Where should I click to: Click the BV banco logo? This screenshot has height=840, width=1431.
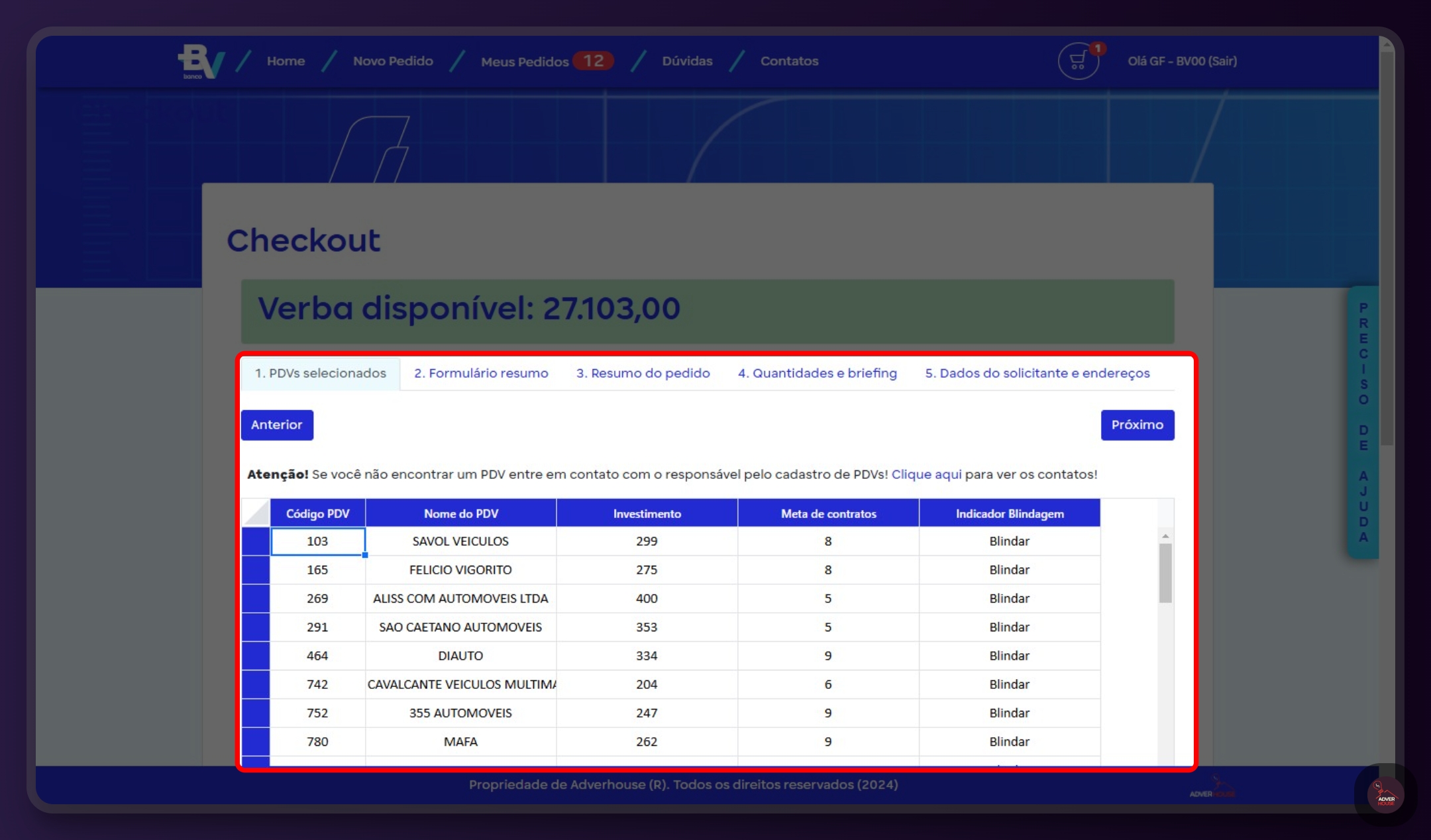(x=201, y=62)
